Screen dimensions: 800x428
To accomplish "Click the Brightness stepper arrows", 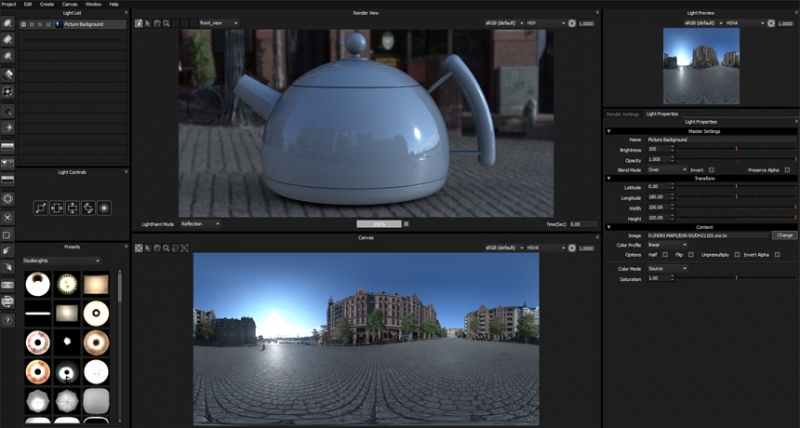I will pyautogui.click(x=672, y=149).
